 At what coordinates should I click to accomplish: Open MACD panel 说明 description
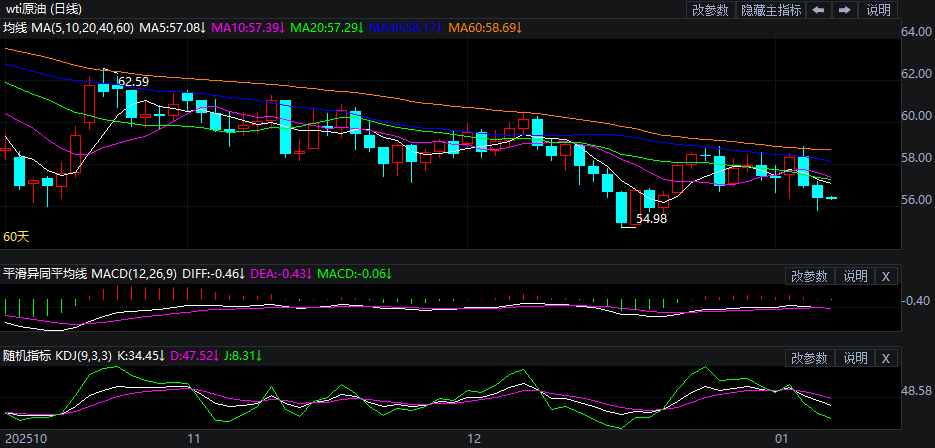[855, 276]
